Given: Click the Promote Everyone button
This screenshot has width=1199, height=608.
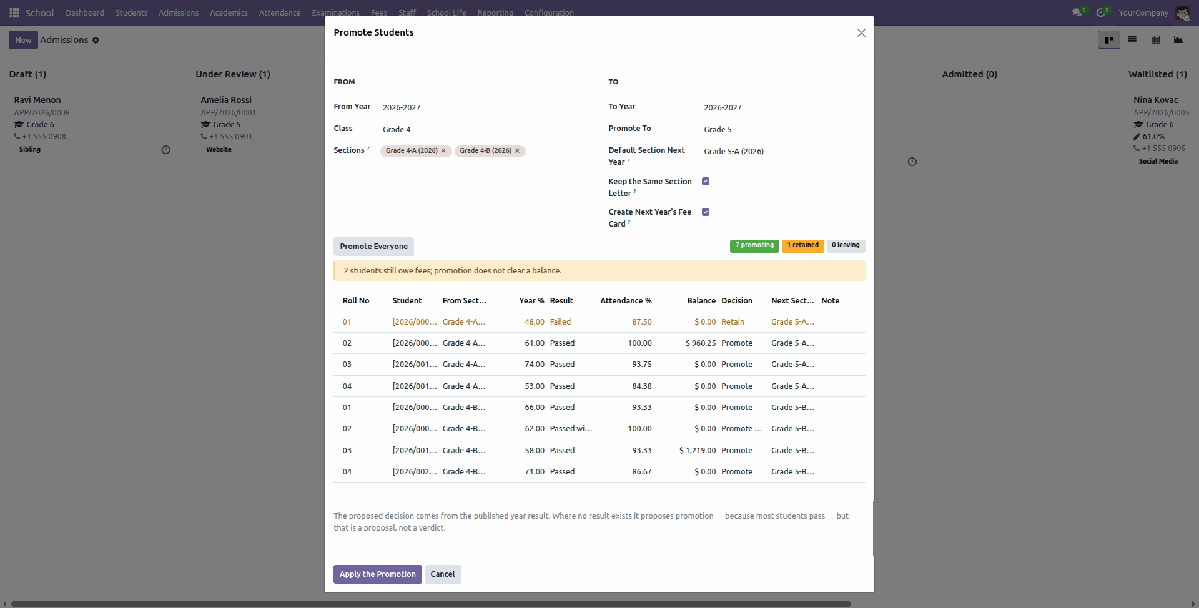Looking at the screenshot, I should coord(373,246).
